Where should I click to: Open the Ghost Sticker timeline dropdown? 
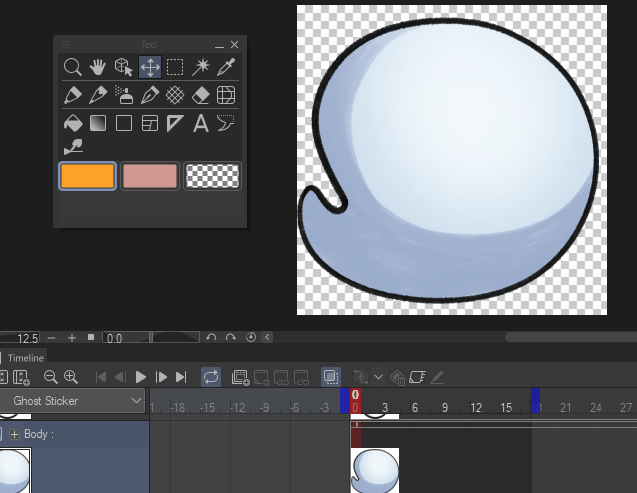(x=136, y=401)
